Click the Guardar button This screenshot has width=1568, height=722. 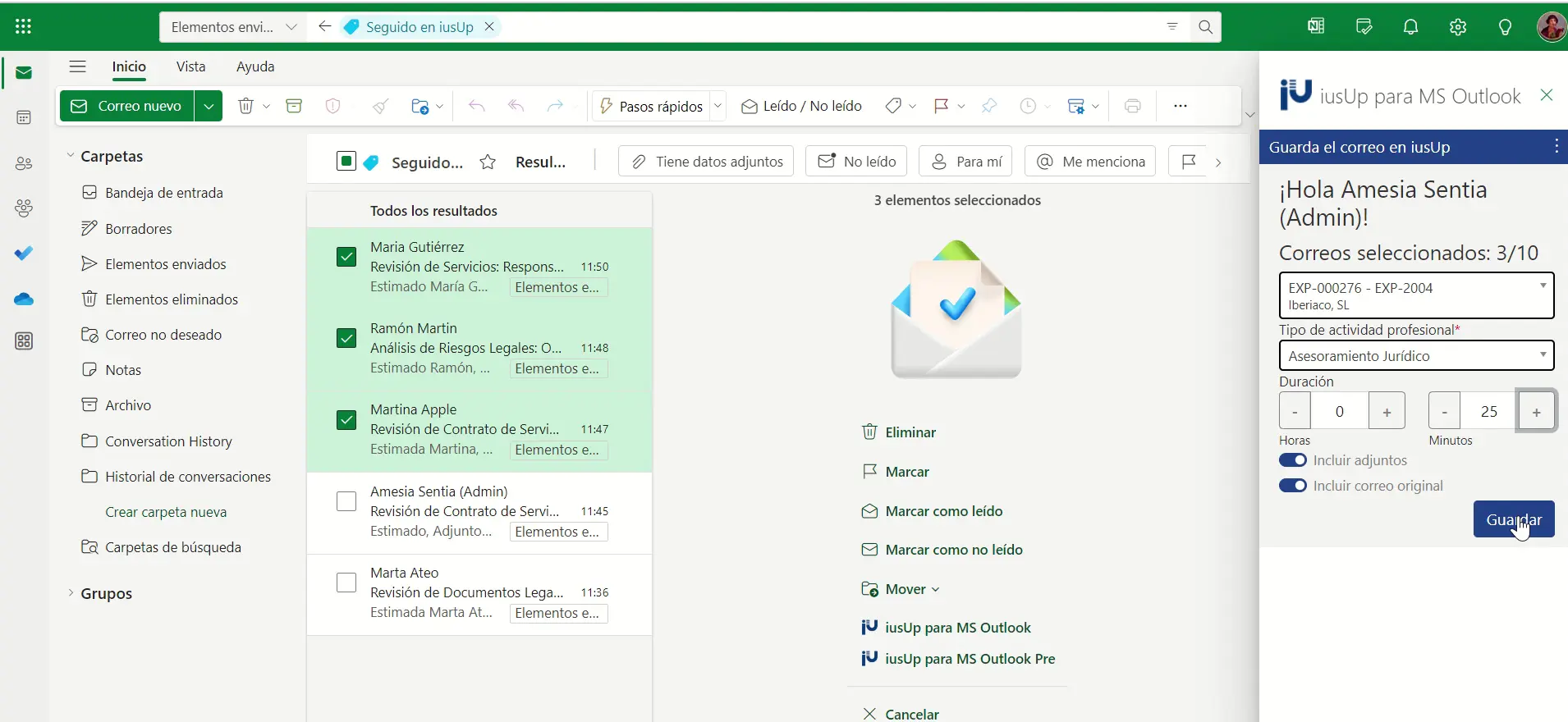pyautogui.click(x=1513, y=519)
